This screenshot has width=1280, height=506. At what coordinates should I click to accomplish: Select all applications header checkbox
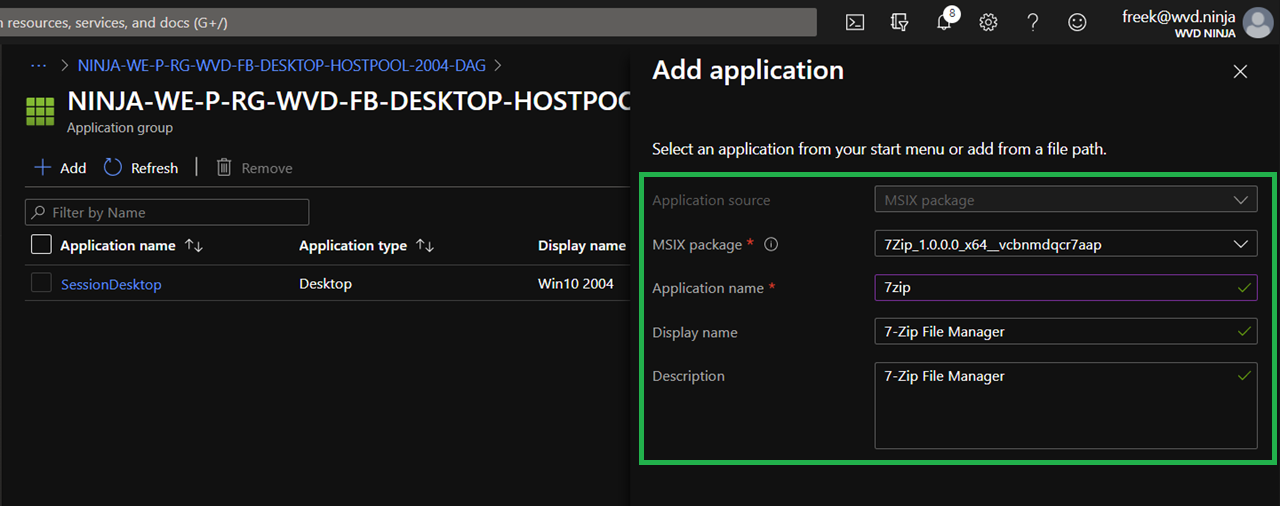(x=41, y=244)
